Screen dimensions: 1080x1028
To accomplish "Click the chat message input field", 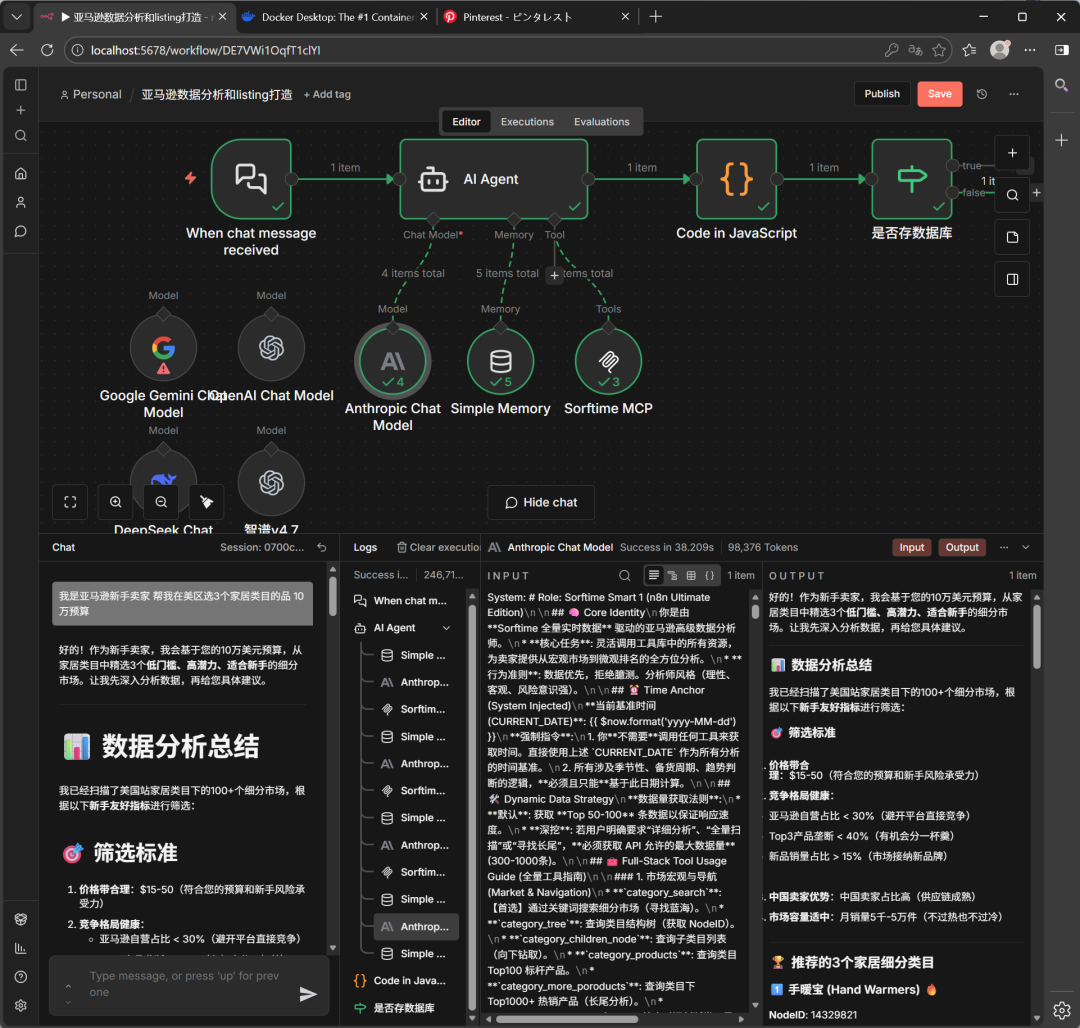I will (180, 984).
